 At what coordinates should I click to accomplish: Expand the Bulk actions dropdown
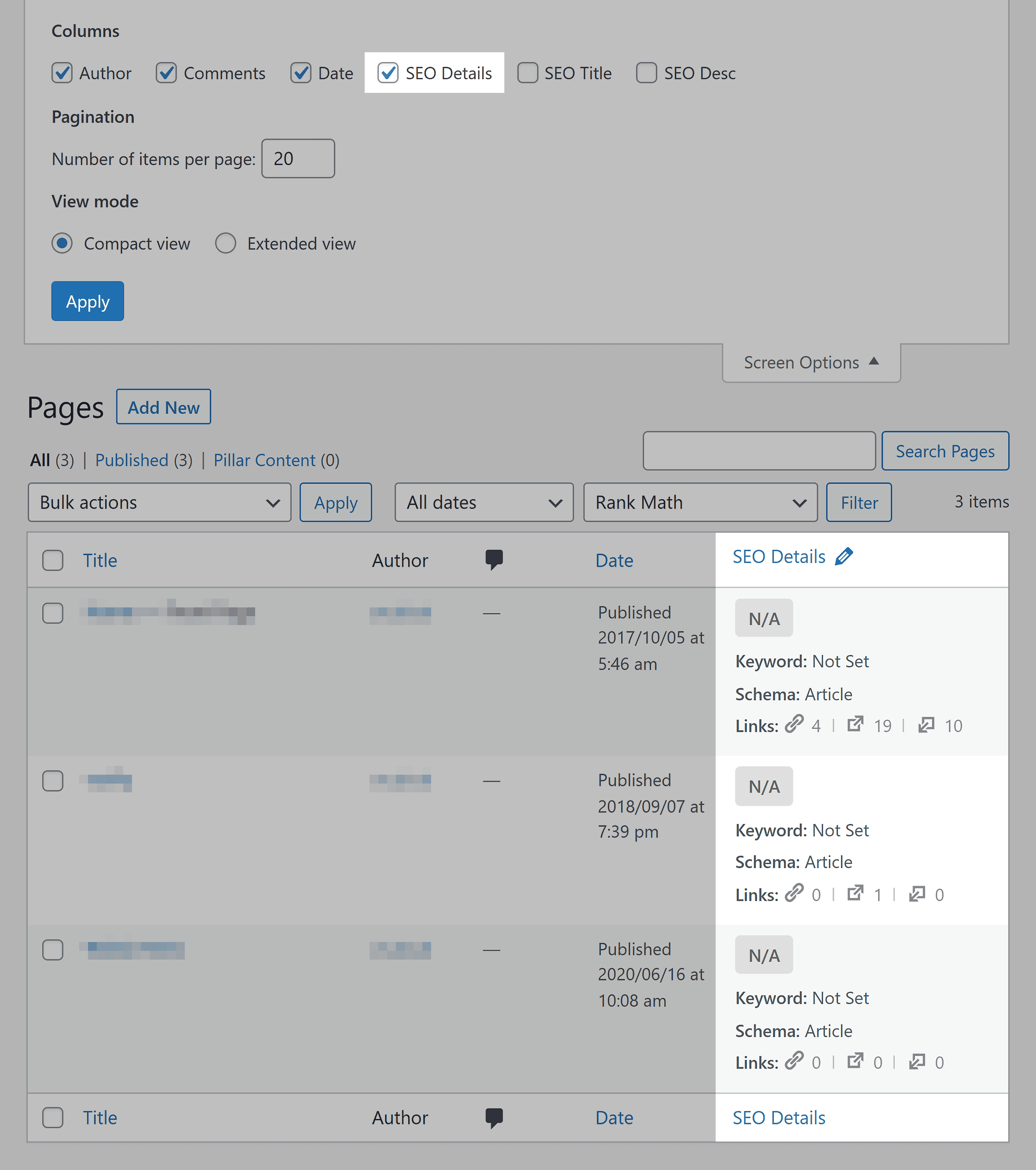[159, 502]
